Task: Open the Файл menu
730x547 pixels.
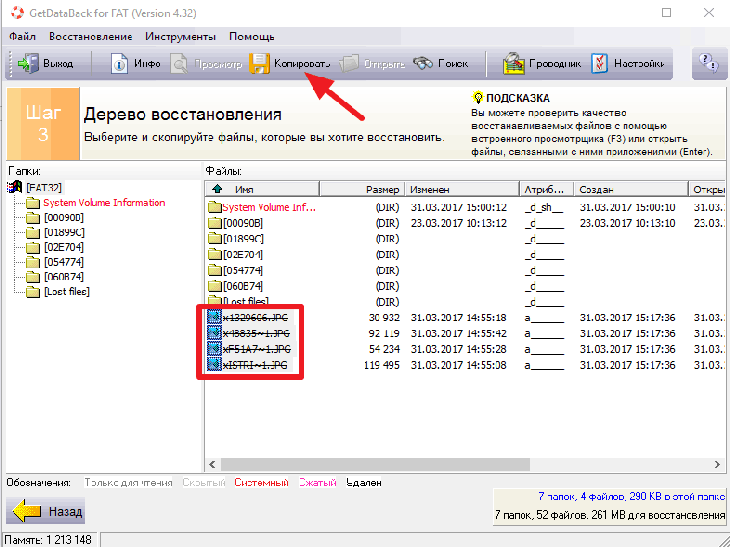Action: [x=22, y=36]
